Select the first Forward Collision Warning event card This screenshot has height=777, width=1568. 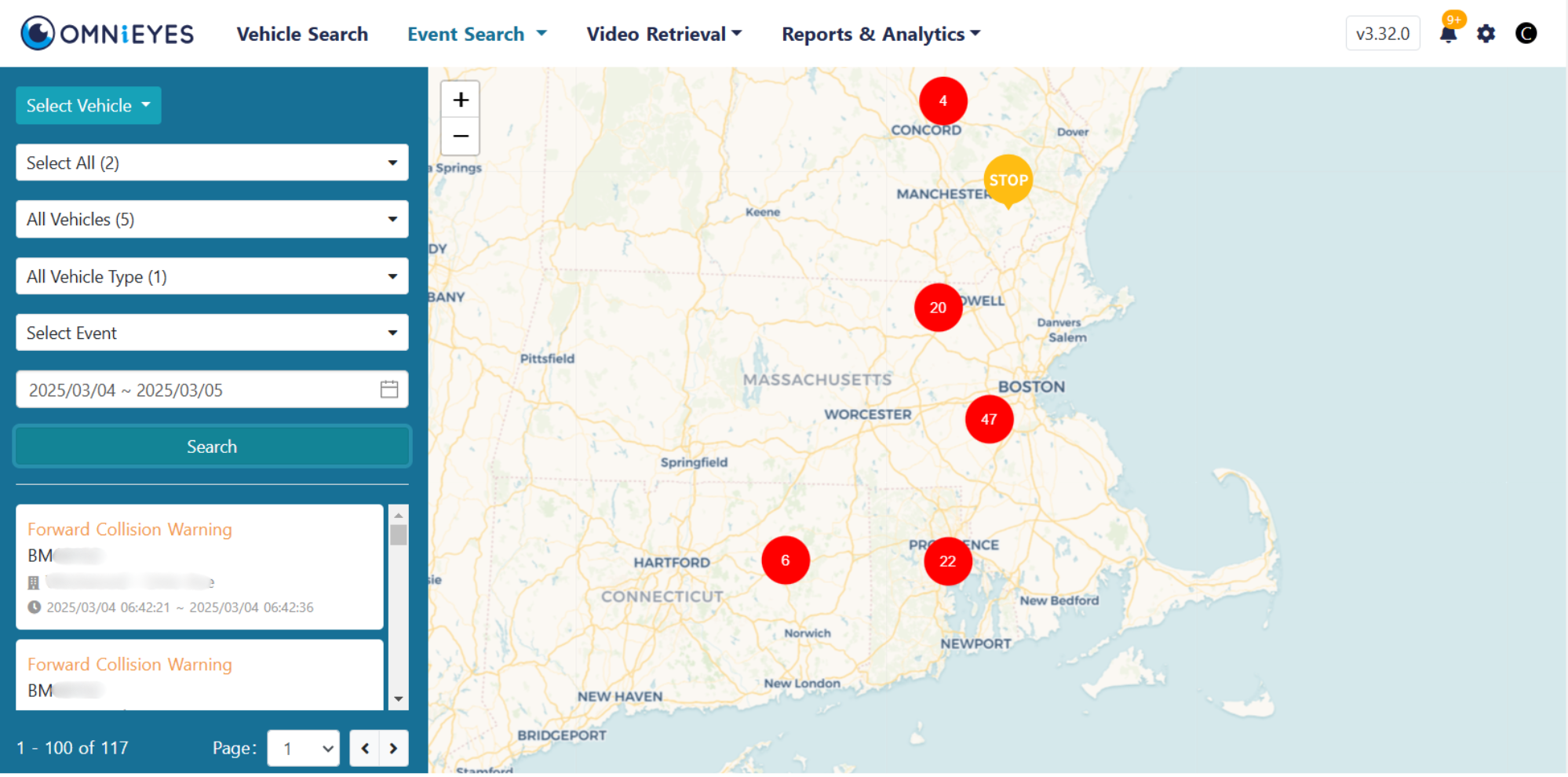pos(199,567)
